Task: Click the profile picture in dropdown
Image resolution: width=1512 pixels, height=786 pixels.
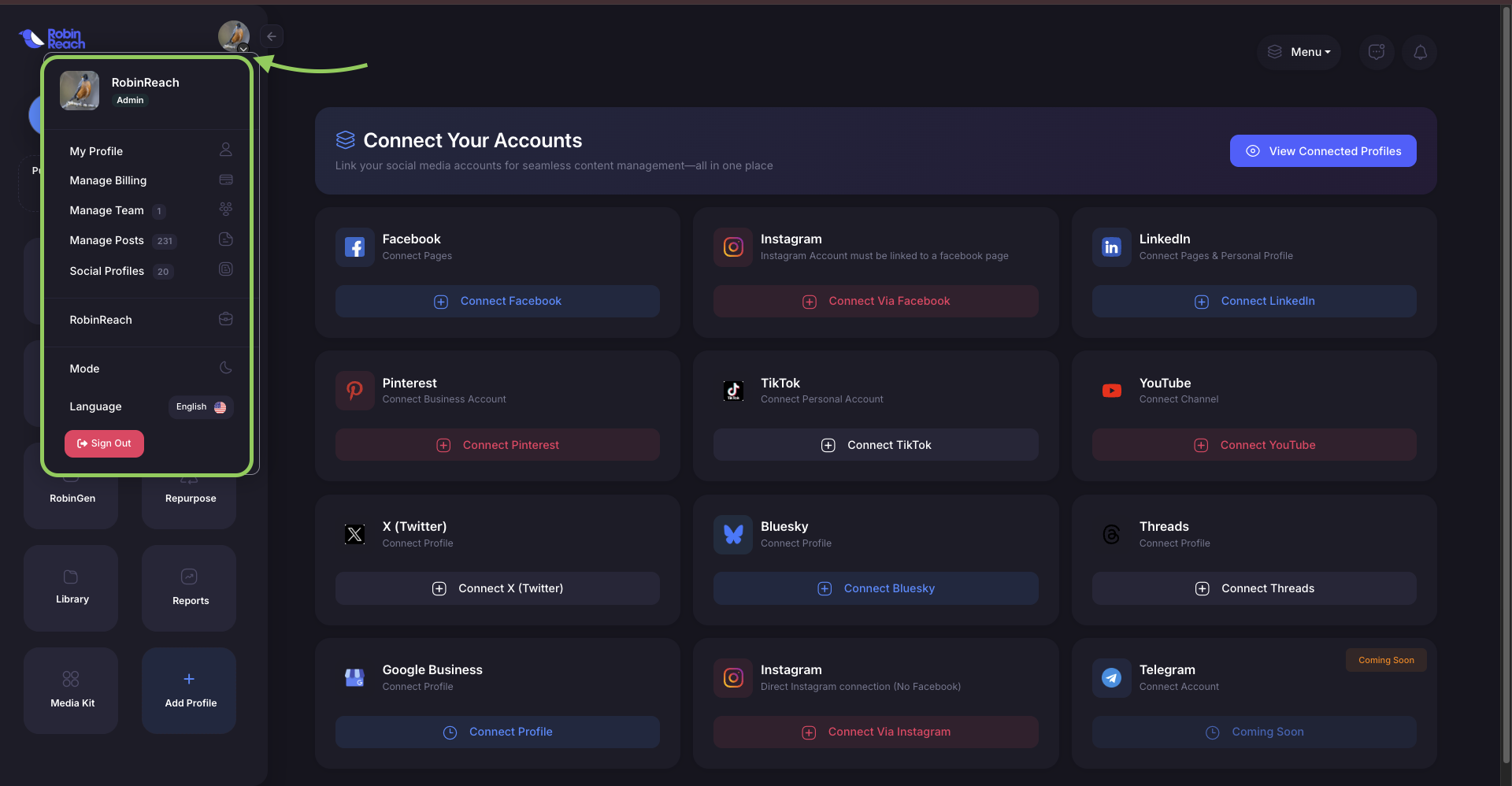Action: point(80,91)
